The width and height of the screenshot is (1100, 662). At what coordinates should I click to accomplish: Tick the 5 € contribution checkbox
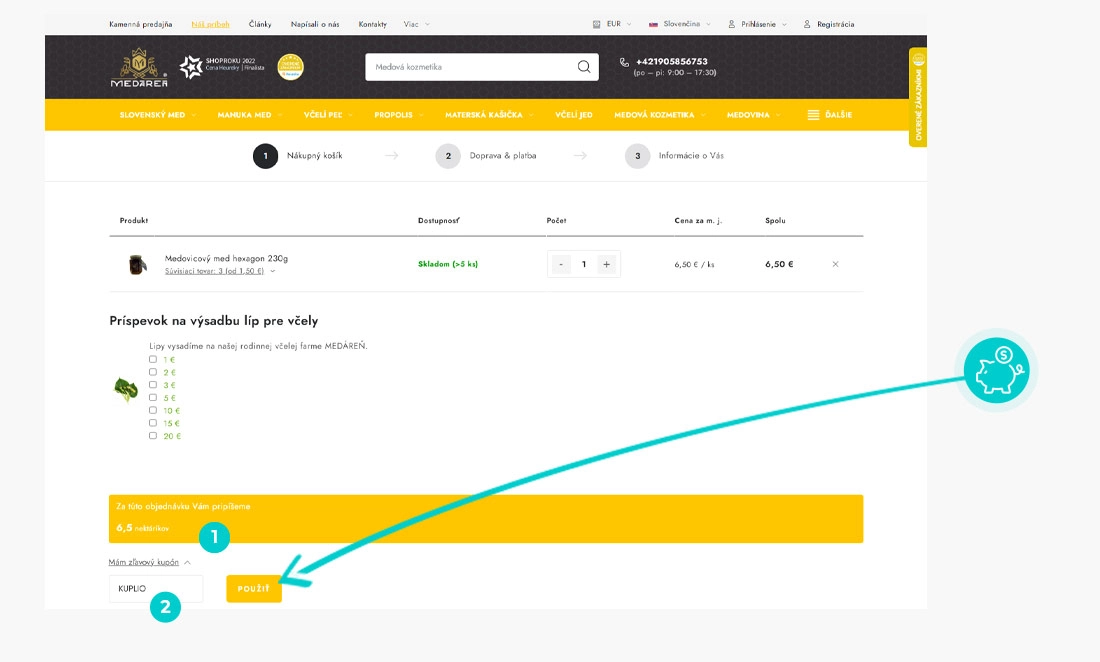pos(153,397)
